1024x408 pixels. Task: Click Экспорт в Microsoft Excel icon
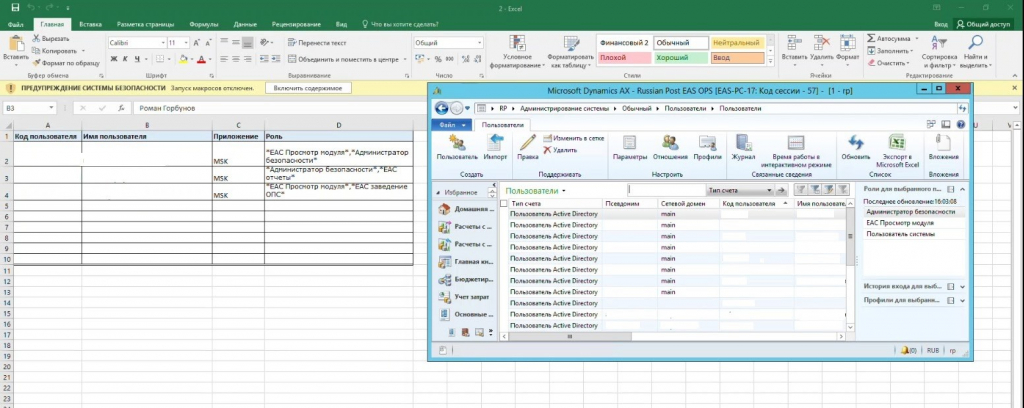(897, 143)
